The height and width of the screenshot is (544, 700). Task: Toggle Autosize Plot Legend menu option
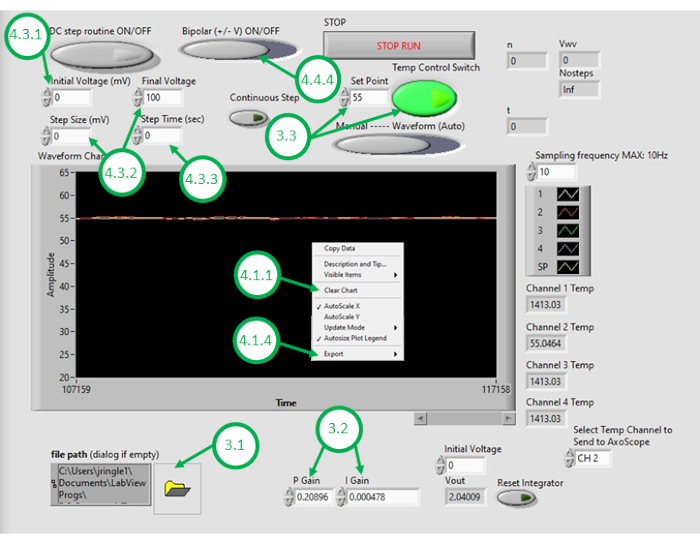pos(358,338)
